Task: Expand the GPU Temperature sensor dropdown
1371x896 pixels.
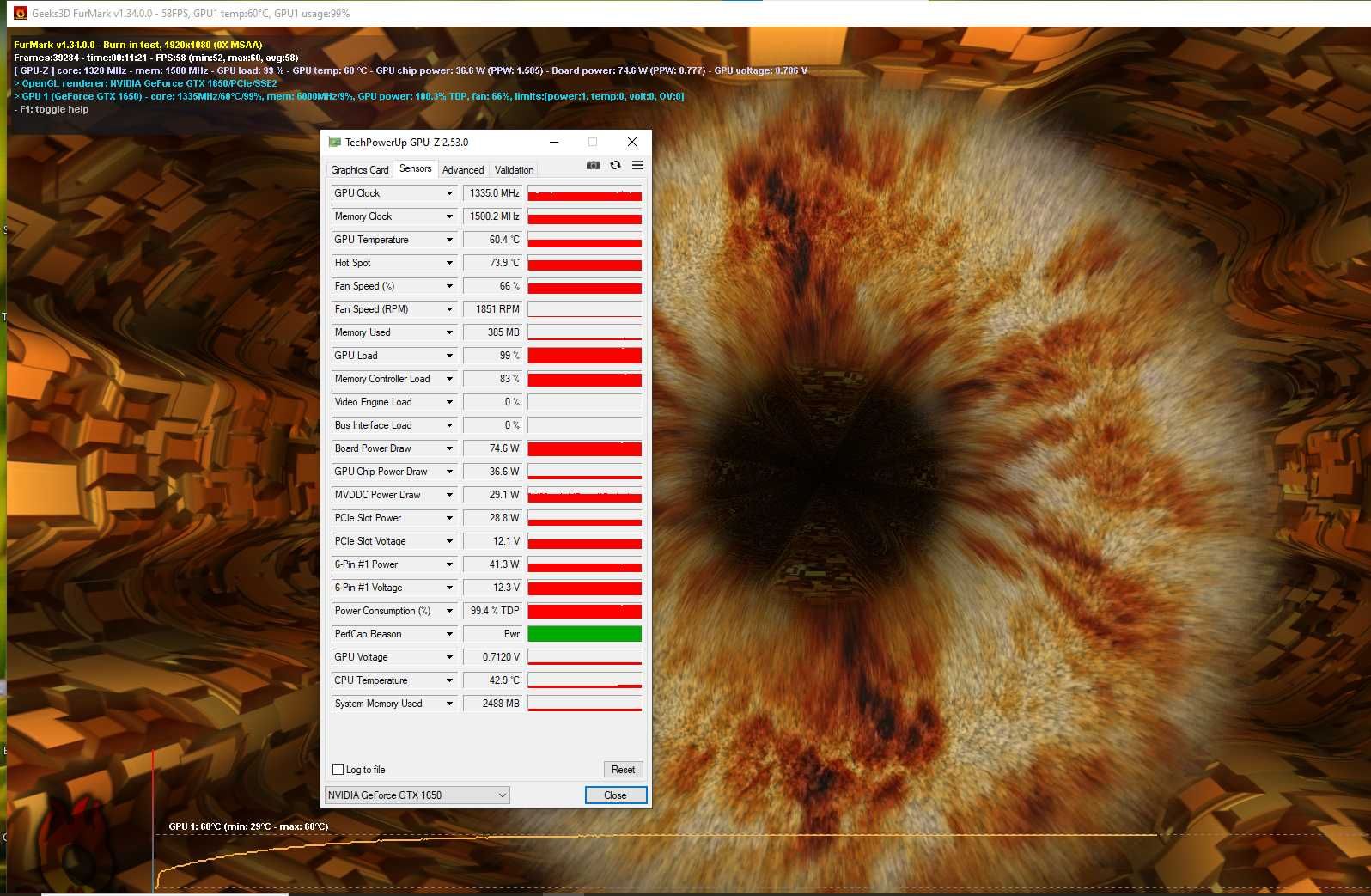Action: [449, 240]
